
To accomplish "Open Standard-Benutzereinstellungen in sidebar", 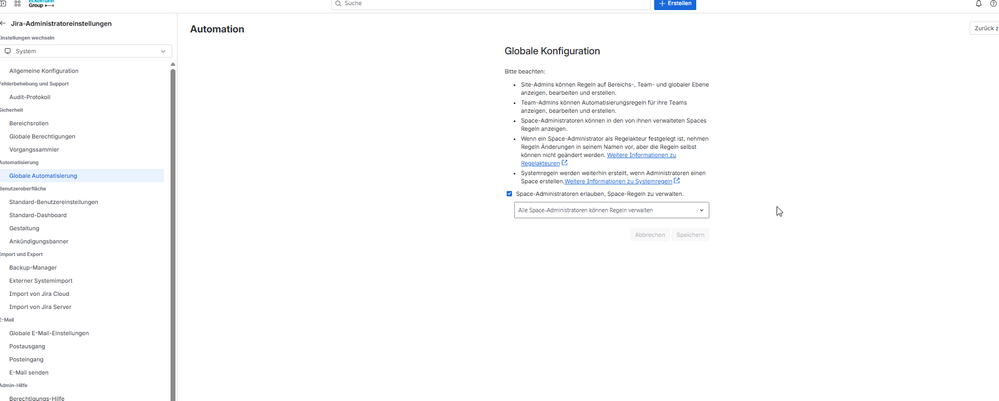I will 54,202.
